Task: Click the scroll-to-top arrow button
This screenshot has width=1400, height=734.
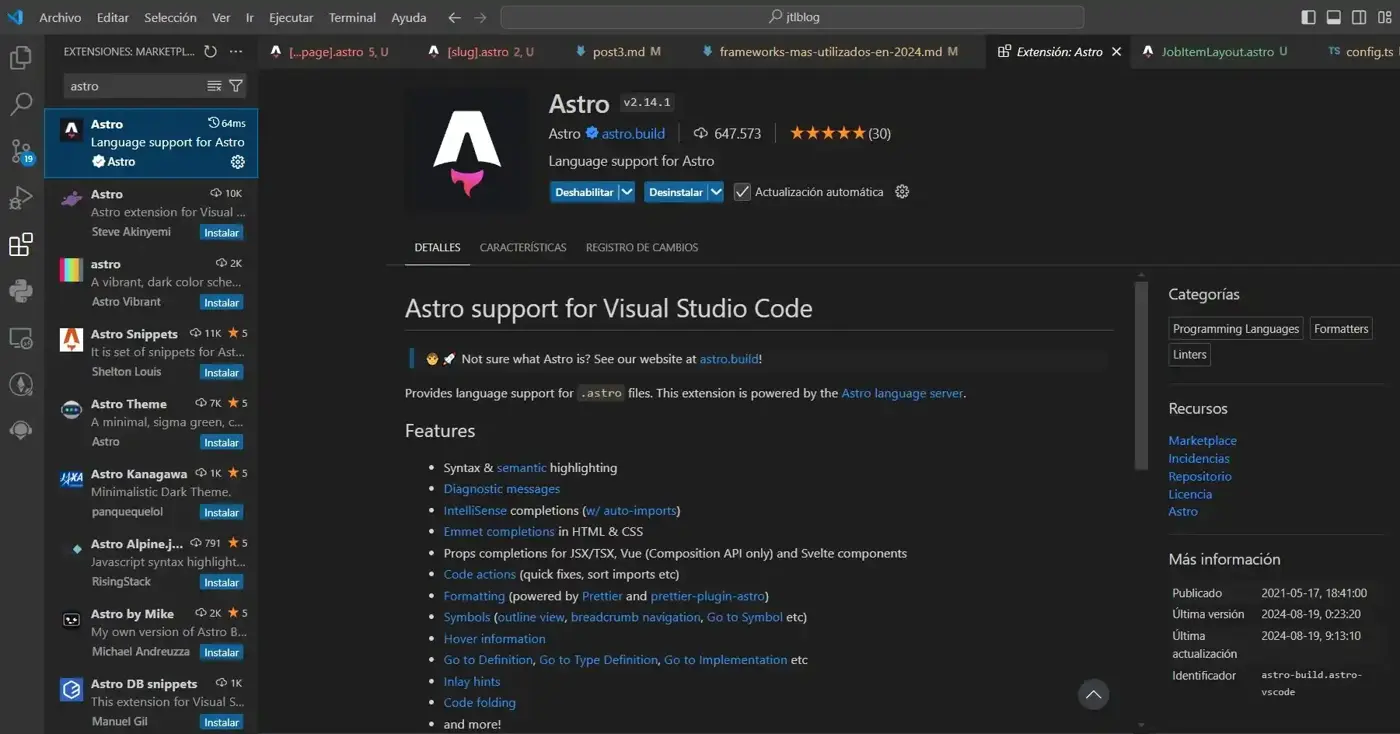Action: (1093, 695)
